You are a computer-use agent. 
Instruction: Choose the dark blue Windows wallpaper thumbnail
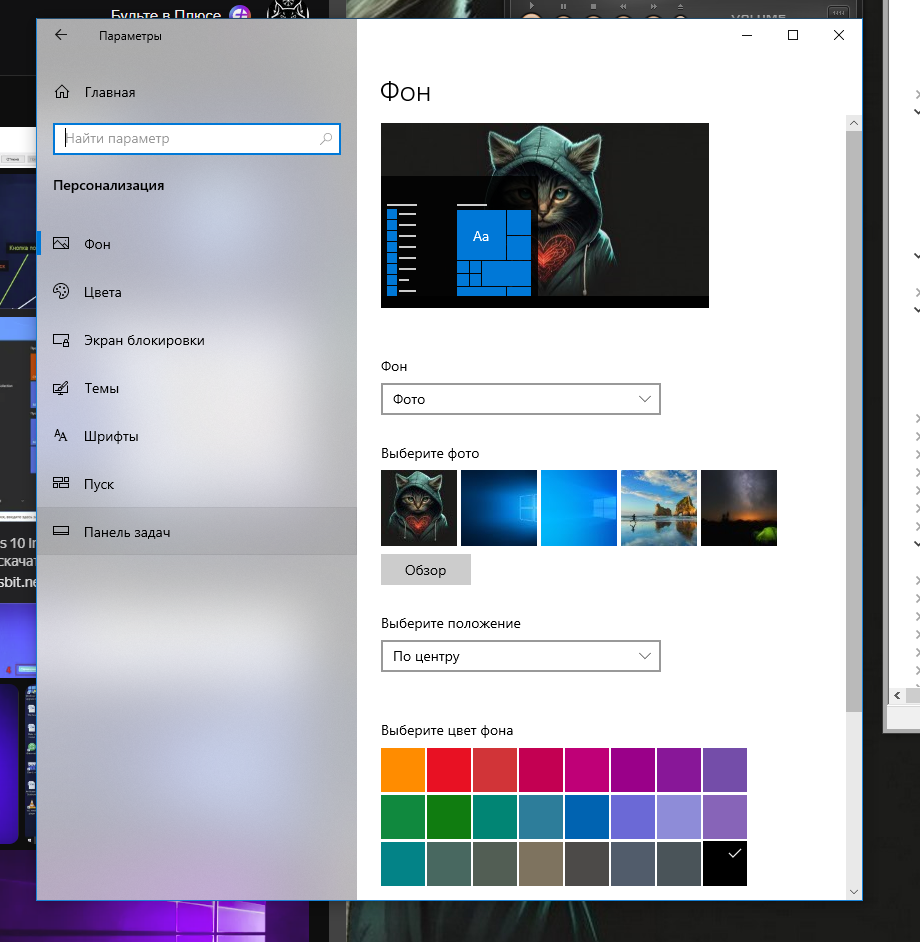pos(499,508)
